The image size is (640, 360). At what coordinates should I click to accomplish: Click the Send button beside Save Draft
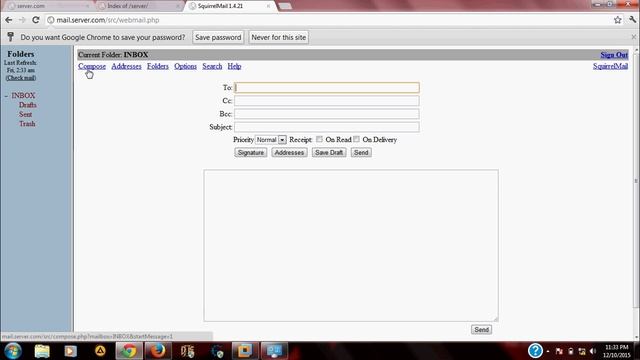pyautogui.click(x=361, y=152)
